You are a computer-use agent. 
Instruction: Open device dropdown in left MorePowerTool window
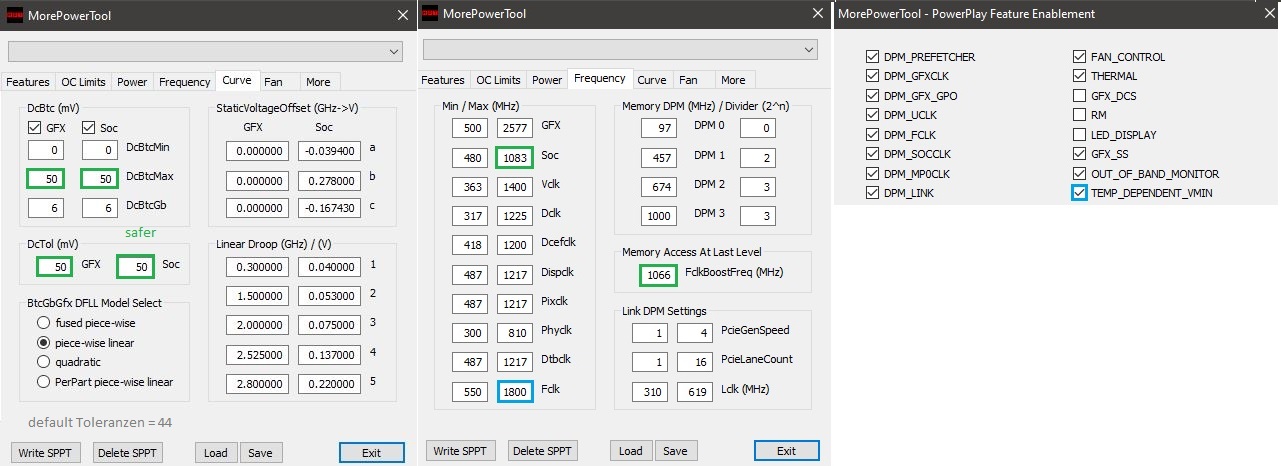pyautogui.click(x=206, y=50)
